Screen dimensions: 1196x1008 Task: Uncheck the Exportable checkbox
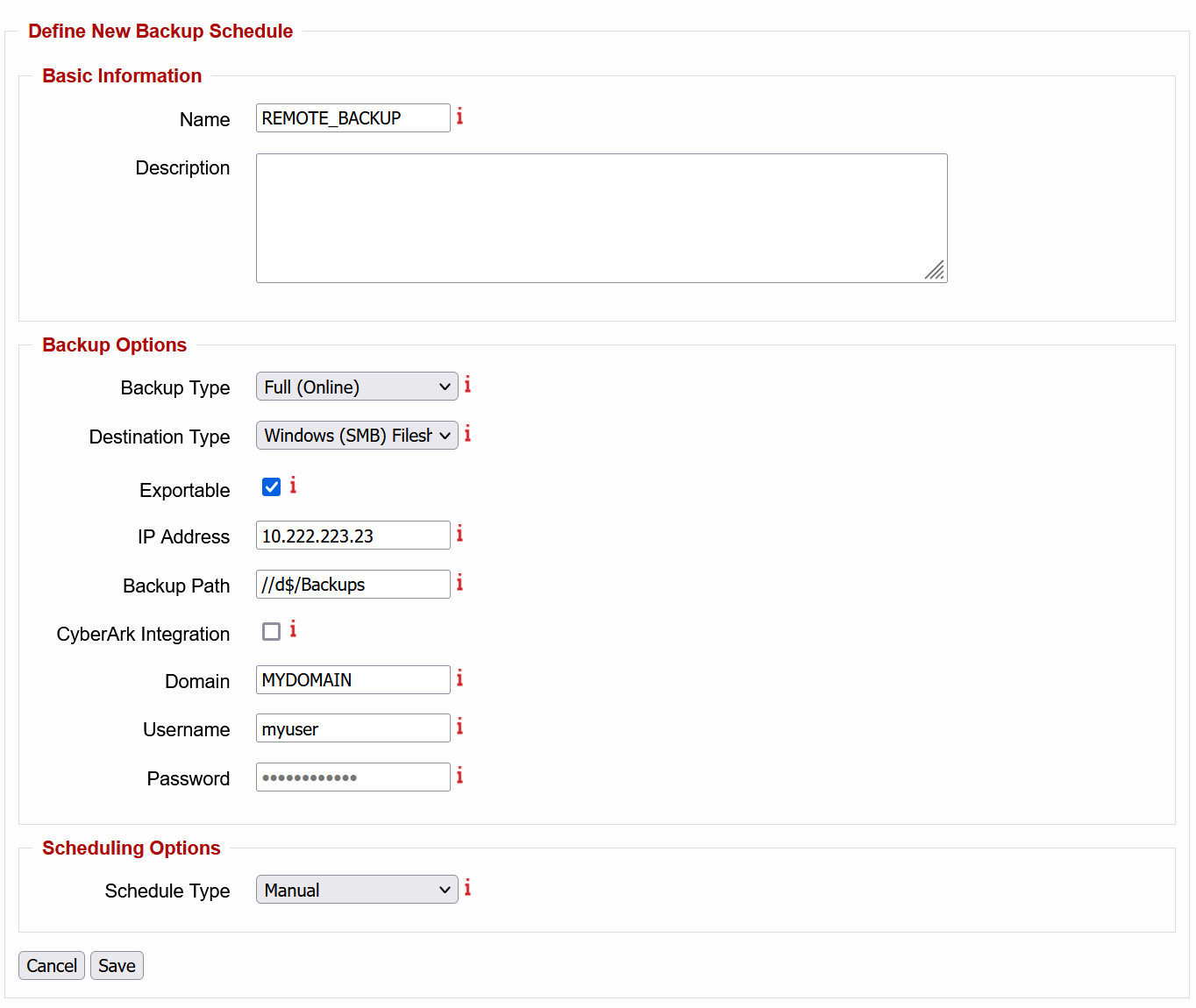click(x=271, y=486)
